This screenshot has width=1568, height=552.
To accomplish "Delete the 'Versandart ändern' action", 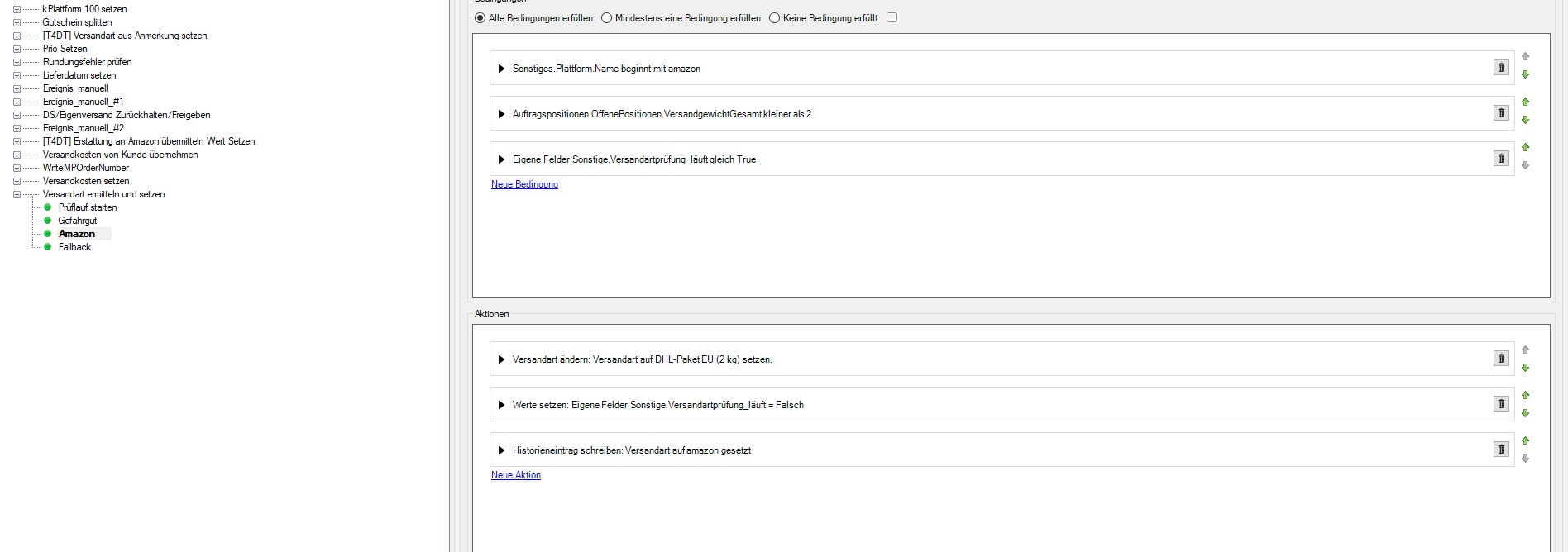I will (x=1501, y=359).
